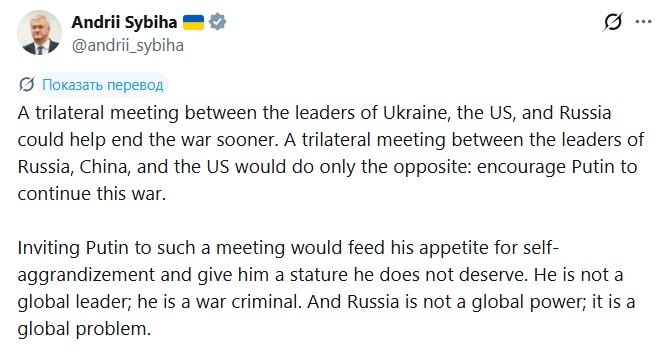Click the word 'Ukraine,' in the first line
The image size is (665, 360).
(x=417, y=113)
